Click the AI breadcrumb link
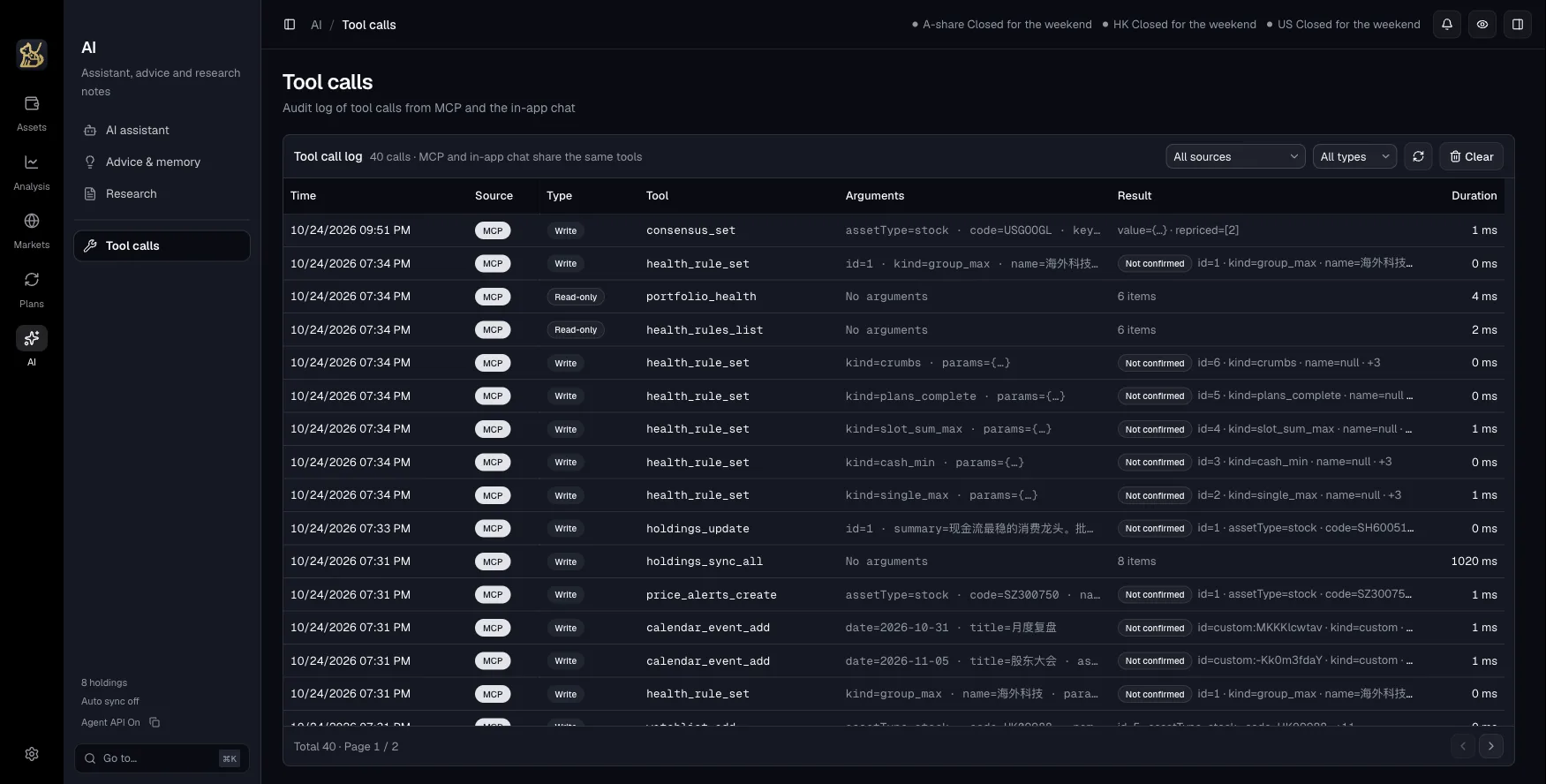 click(316, 25)
